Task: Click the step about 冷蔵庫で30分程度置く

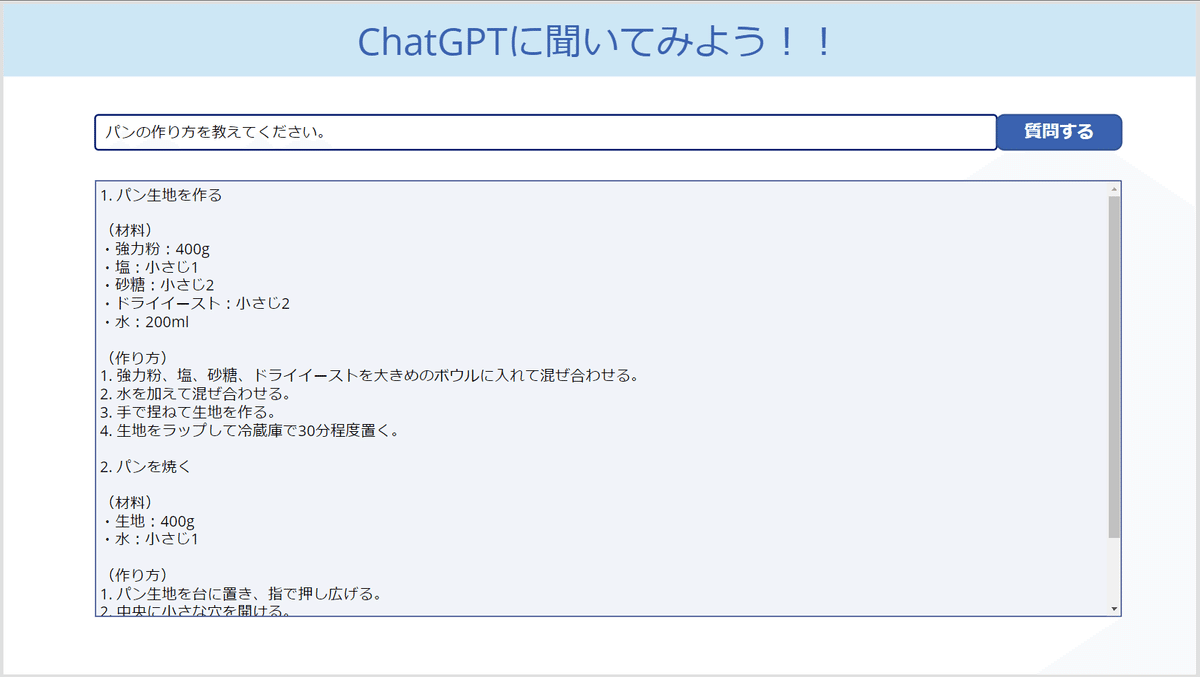Action: point(250,431)
